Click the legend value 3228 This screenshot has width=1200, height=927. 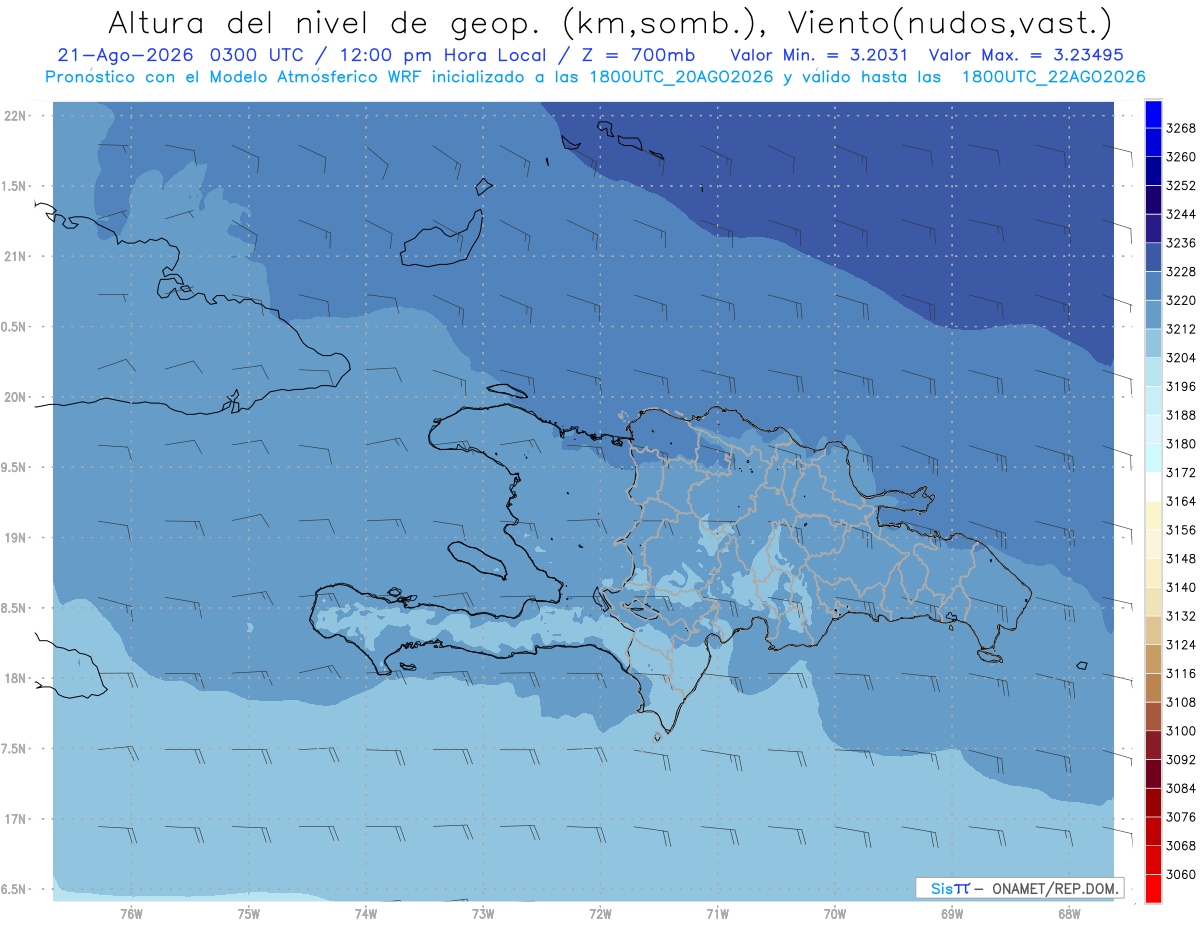tap(1181, 272)
